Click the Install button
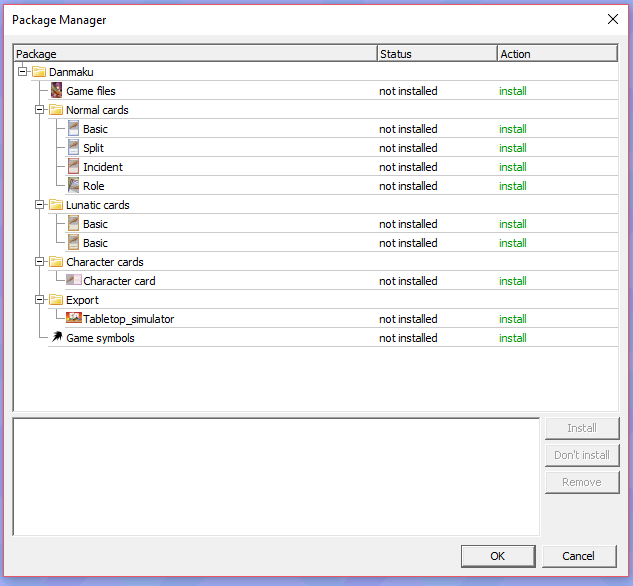Screen dimensions: 633x586 [x=582, y=428]
